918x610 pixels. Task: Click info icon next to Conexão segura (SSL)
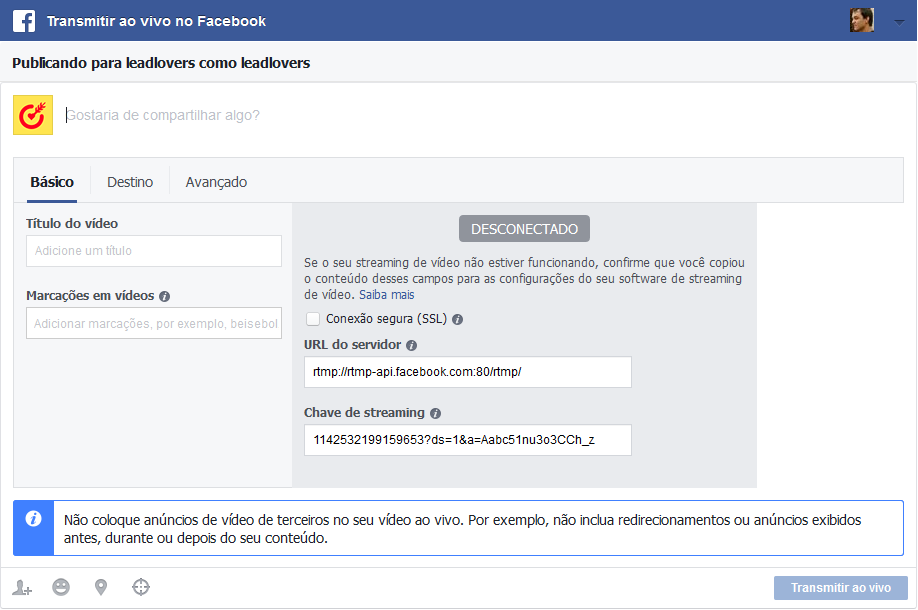[457, 320]
